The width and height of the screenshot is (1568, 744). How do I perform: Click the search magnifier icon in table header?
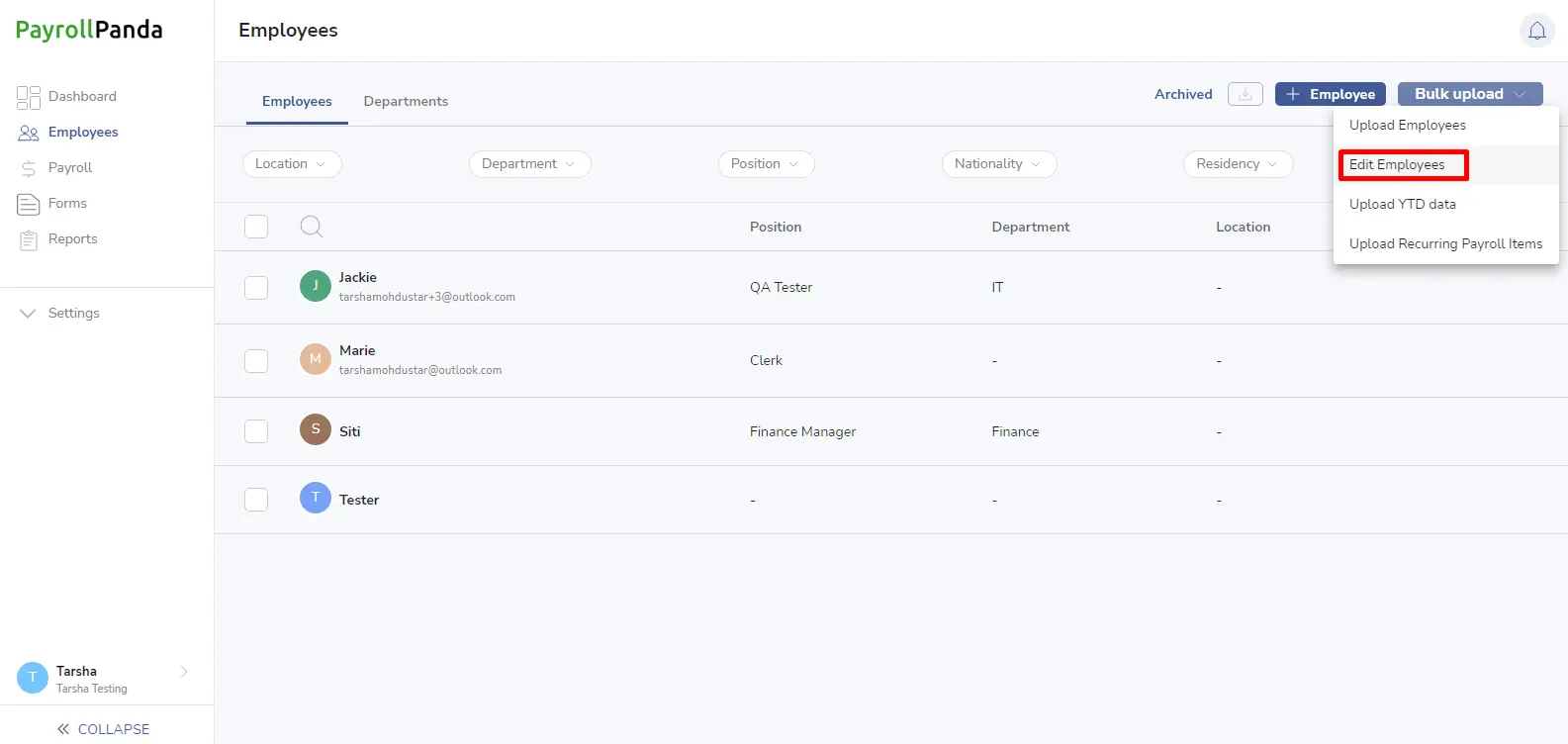point(311,227)
